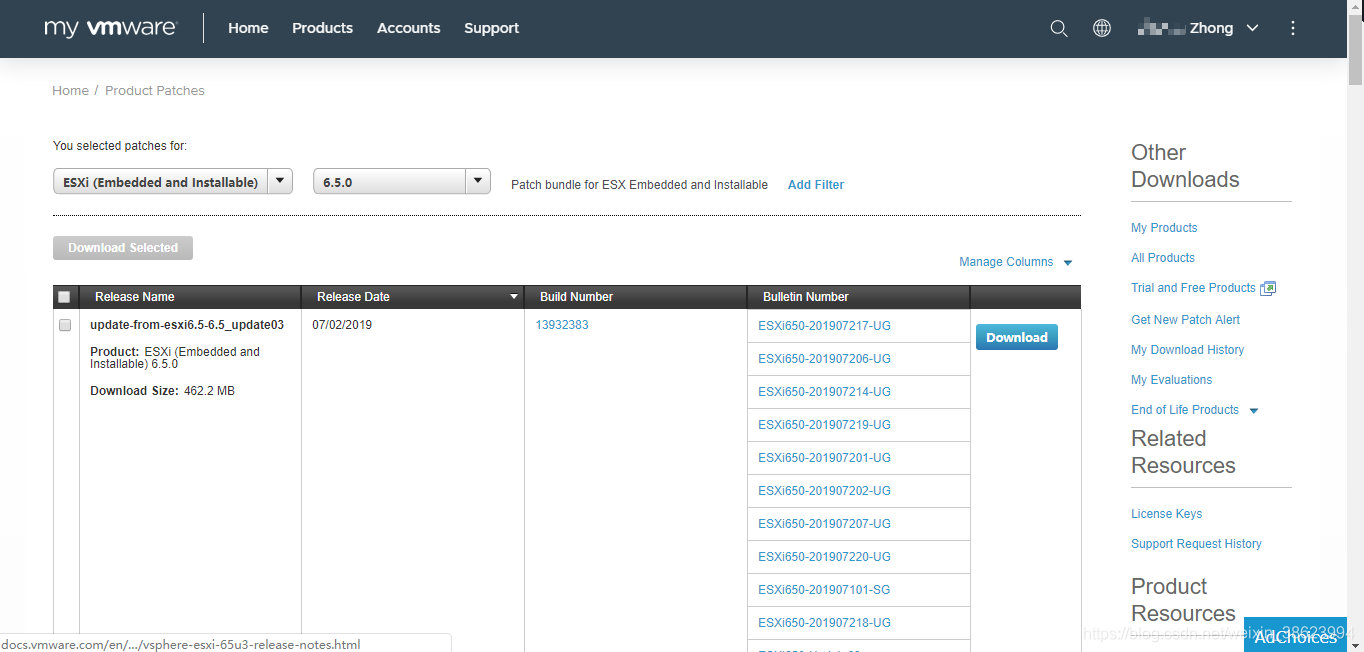Expand Manage Columns dropdown

point(1015,262)
